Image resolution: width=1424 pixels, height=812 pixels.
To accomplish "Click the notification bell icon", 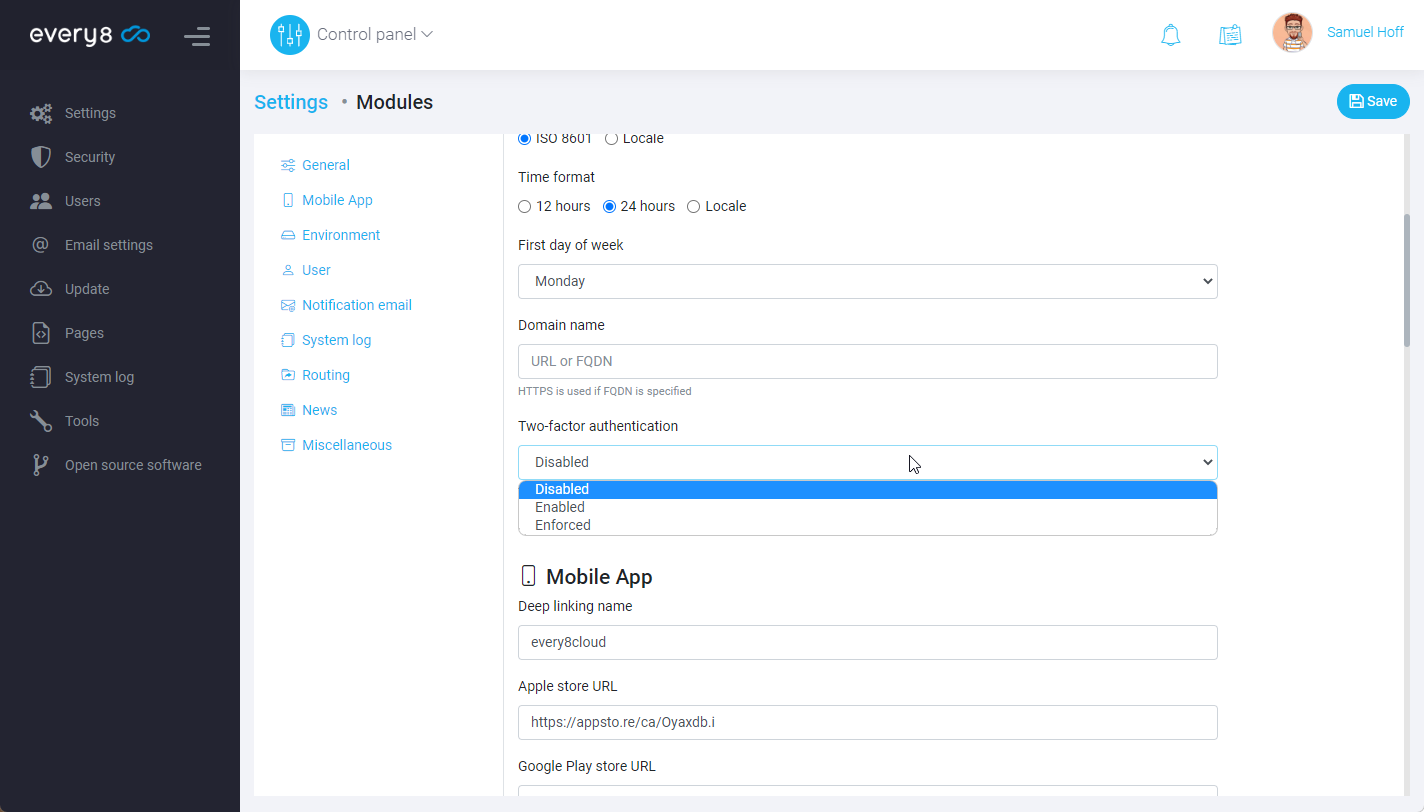I will 1170,35.
